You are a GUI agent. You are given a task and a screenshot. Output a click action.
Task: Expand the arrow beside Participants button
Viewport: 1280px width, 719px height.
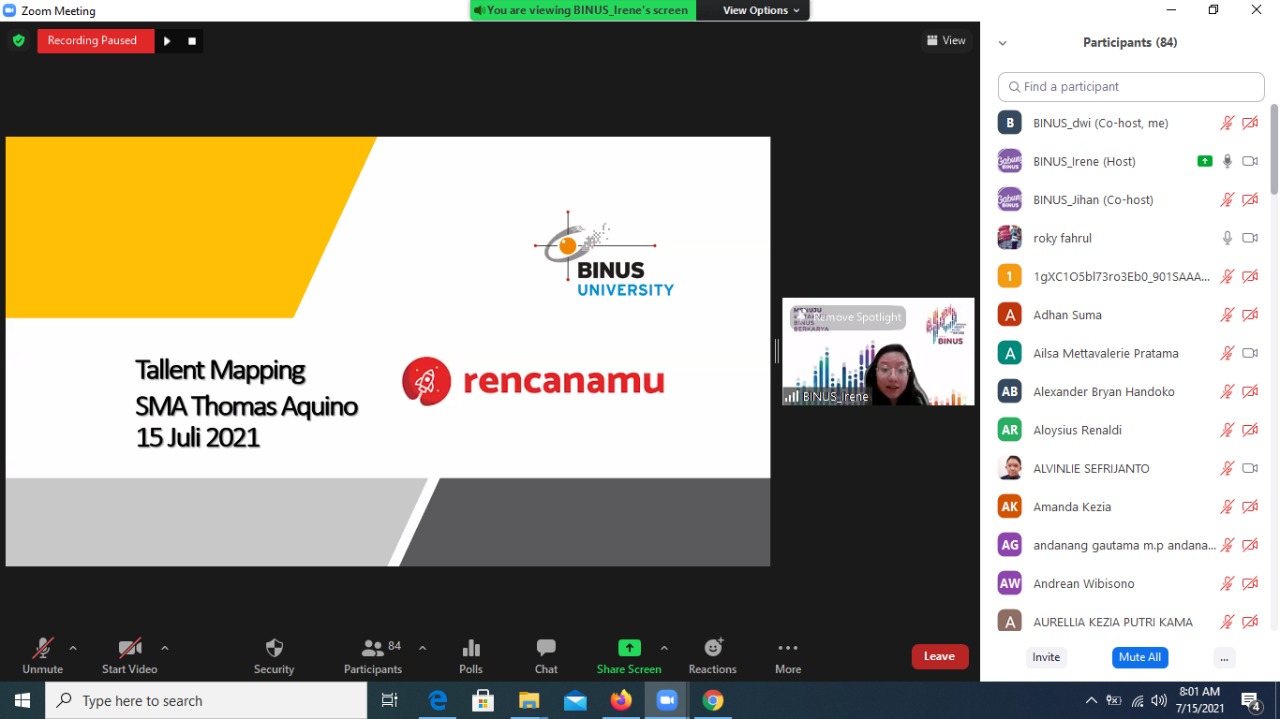point(422,648)
